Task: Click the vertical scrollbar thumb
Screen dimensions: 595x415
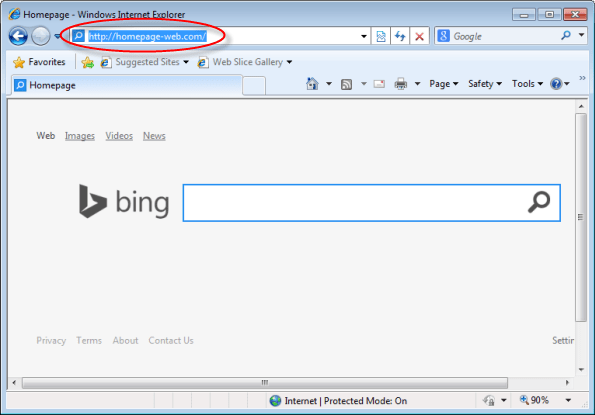Action: pos(581,217)
